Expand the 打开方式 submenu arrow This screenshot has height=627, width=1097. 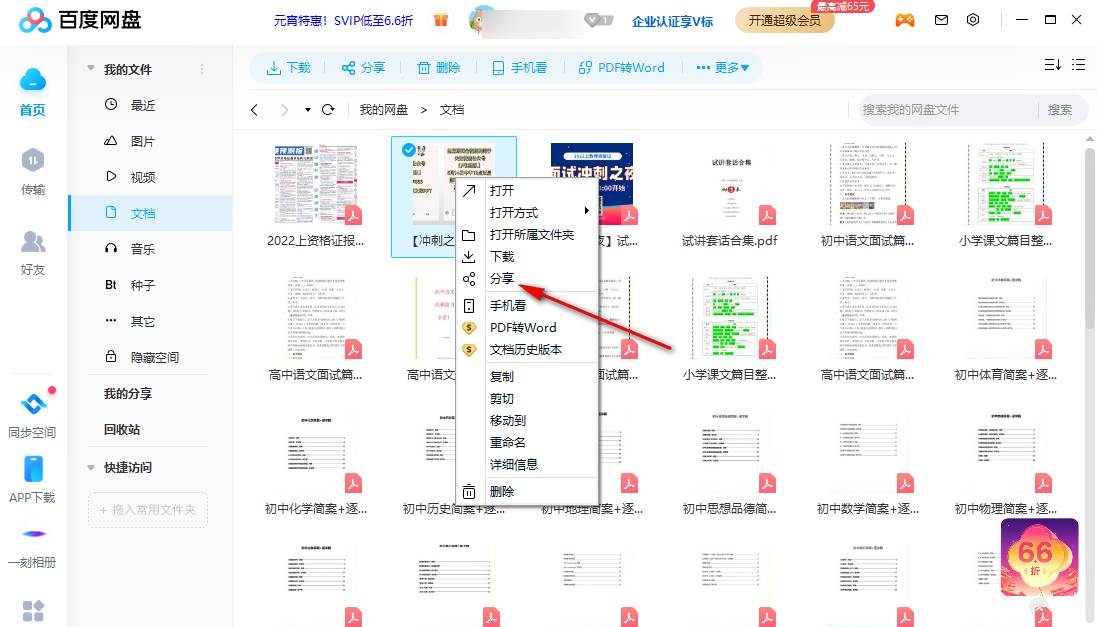point(586,211)
